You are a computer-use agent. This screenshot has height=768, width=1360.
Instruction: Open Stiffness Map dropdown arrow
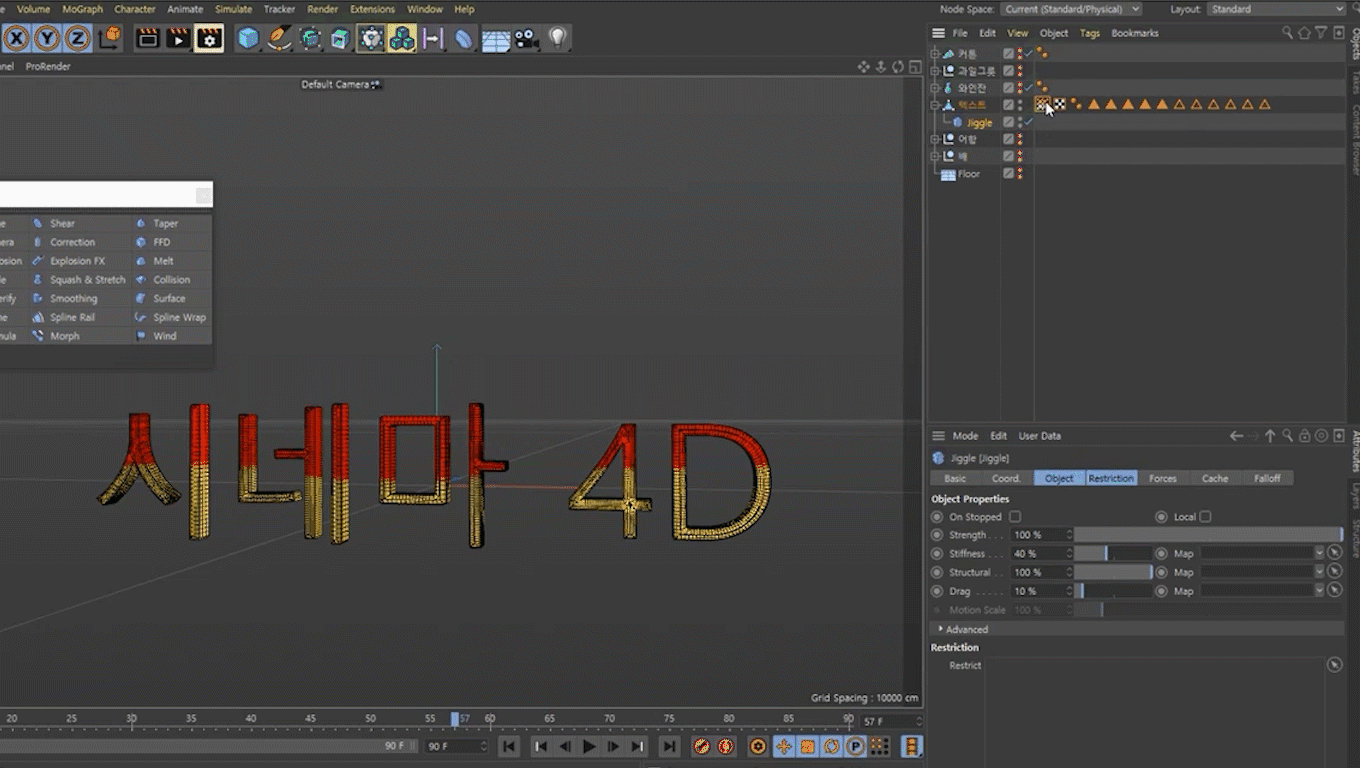tap(1319, 553)
